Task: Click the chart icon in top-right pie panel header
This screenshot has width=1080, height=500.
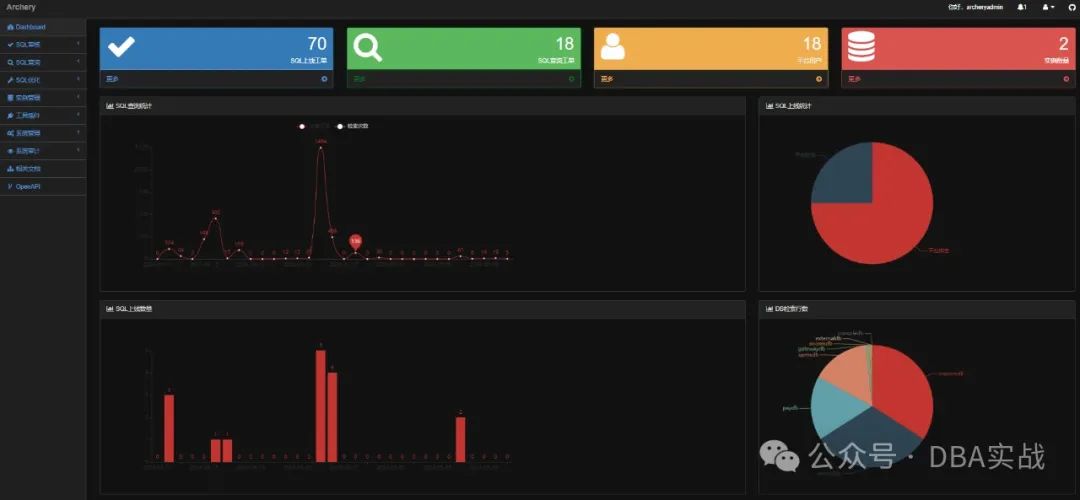Action: 769,106
